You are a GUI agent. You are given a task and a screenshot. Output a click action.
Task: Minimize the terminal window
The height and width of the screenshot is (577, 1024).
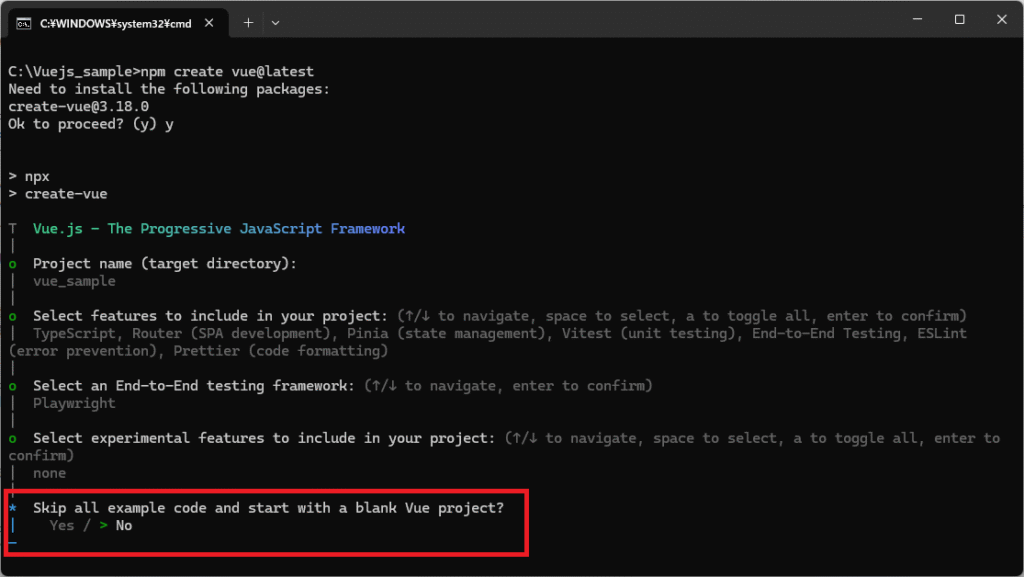pyautogui.click(x=913, y=20)
